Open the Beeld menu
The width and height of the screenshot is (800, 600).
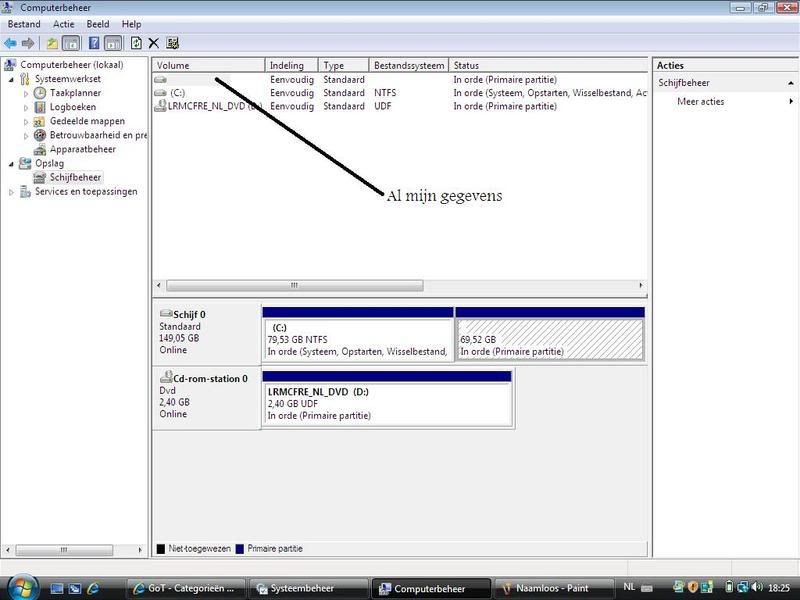coord(97,24)
